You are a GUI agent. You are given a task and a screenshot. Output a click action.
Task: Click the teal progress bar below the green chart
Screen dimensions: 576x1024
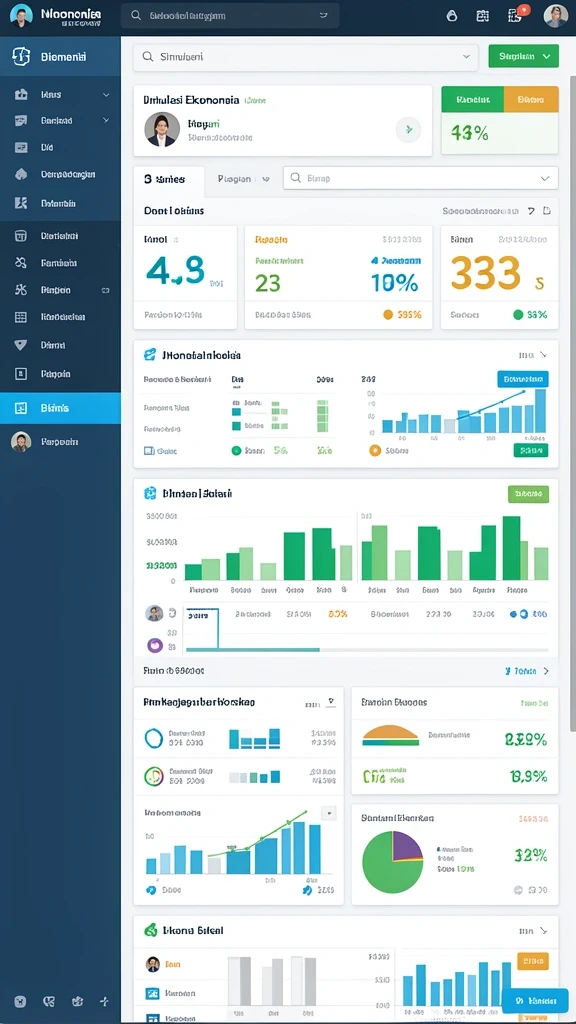tap(253, 650)
